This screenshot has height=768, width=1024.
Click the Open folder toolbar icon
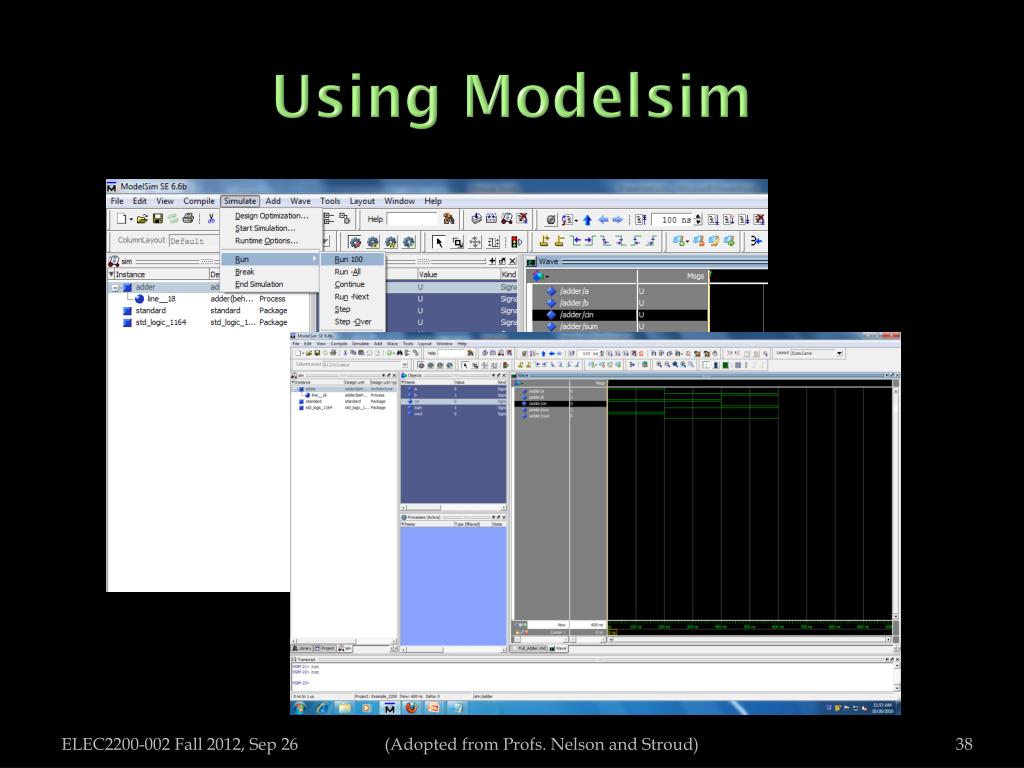coord(142,219)
